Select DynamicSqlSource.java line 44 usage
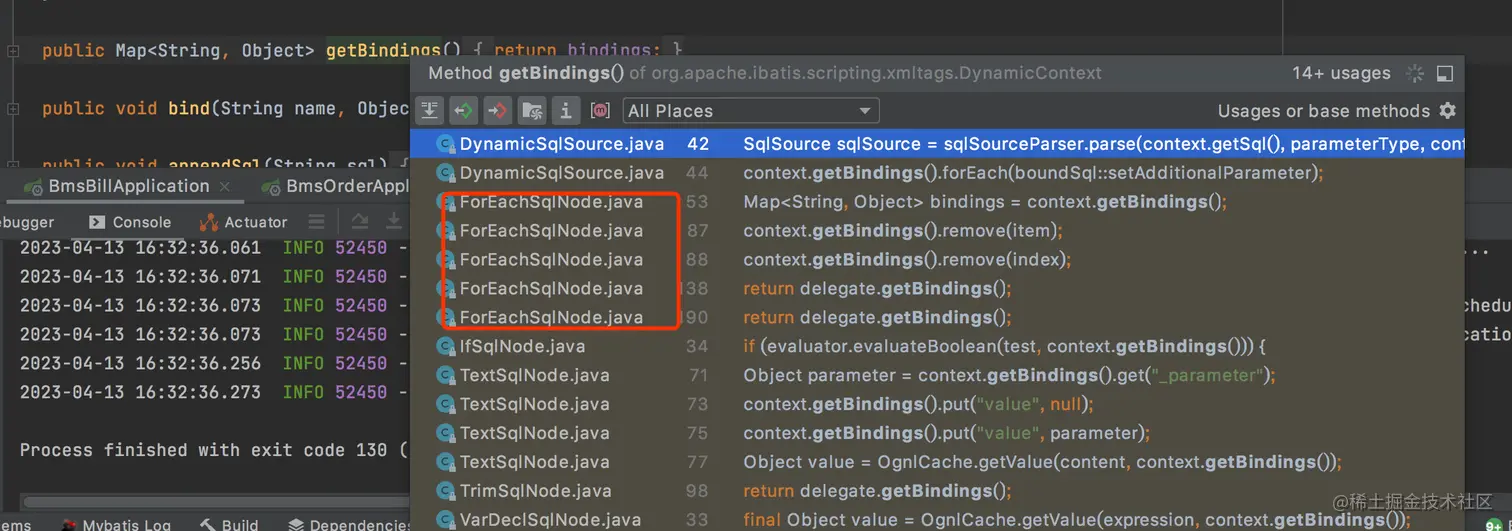This screenshot has height=531, width=1512. [938, 173]
